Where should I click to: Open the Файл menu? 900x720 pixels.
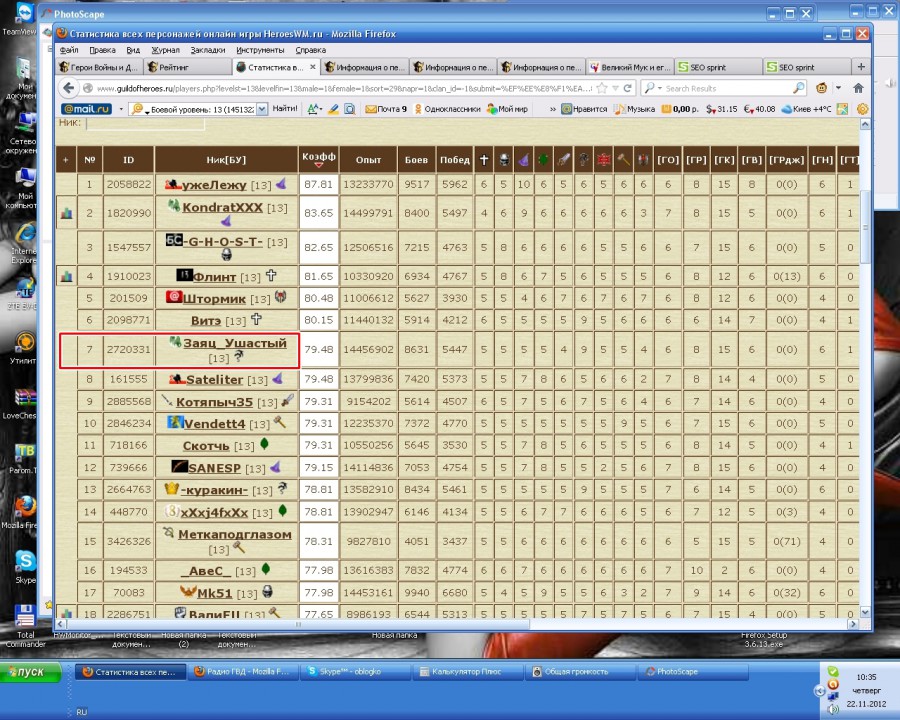click(x=69, y=50)
